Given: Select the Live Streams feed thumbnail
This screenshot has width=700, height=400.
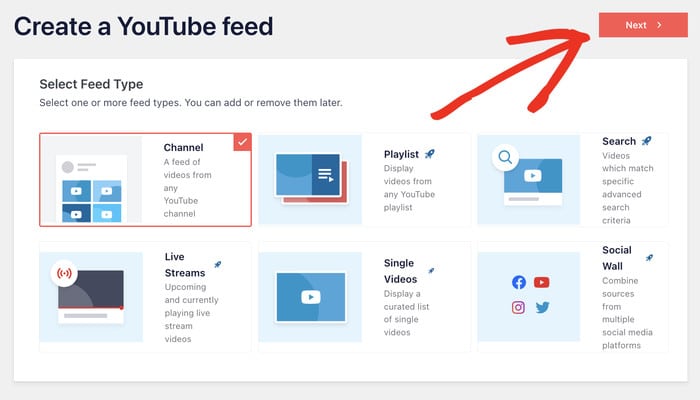Looking at the screenshot, I should [91, 297].
